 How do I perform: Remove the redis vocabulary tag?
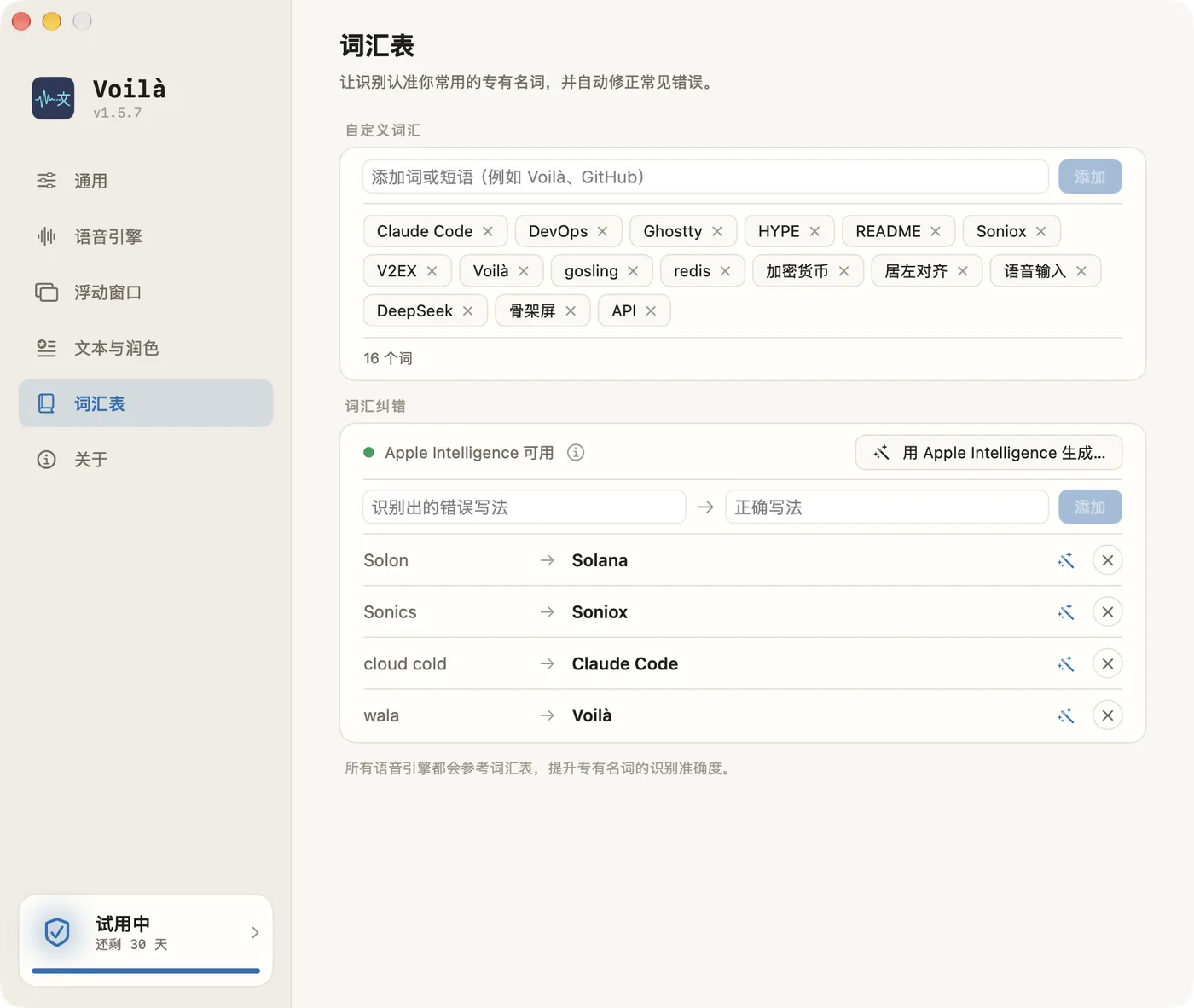(725, 271)
